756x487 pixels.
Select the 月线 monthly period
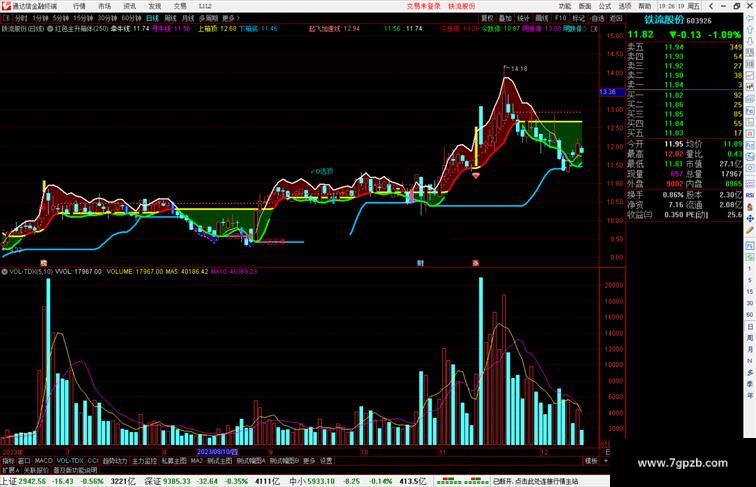188,18
